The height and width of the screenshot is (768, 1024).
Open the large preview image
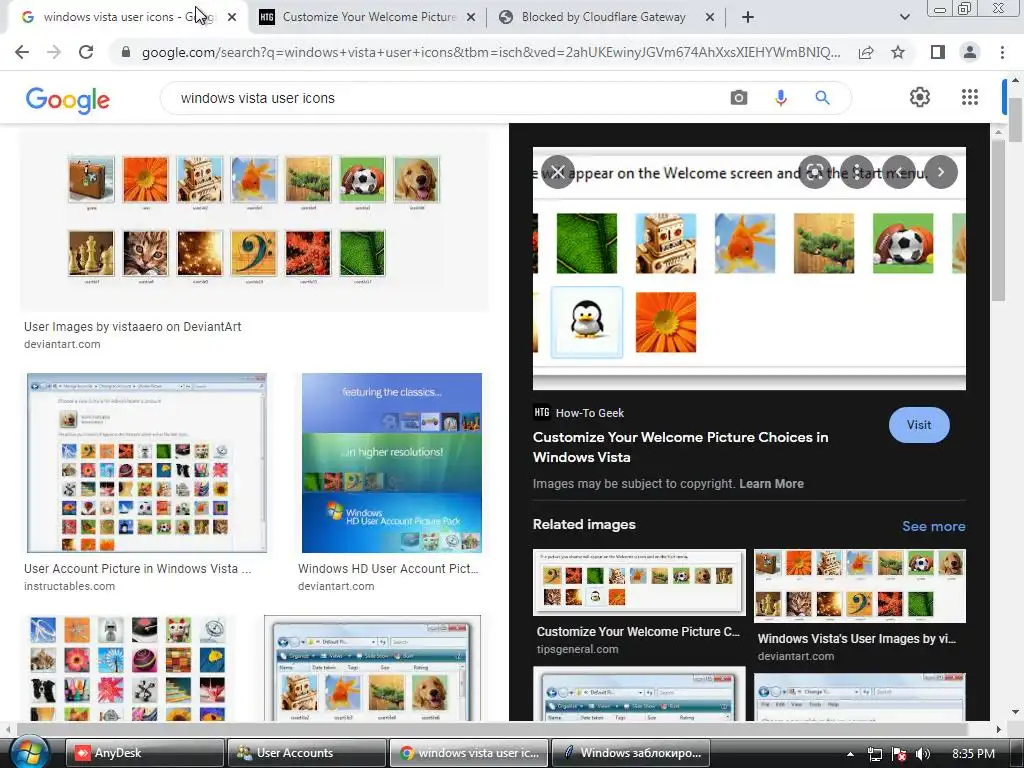749,268
